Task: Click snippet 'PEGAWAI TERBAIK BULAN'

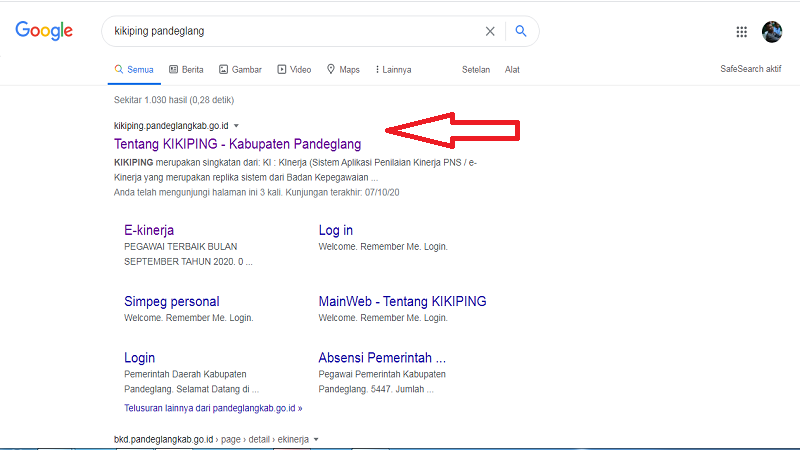Action: tap(181, 246)
